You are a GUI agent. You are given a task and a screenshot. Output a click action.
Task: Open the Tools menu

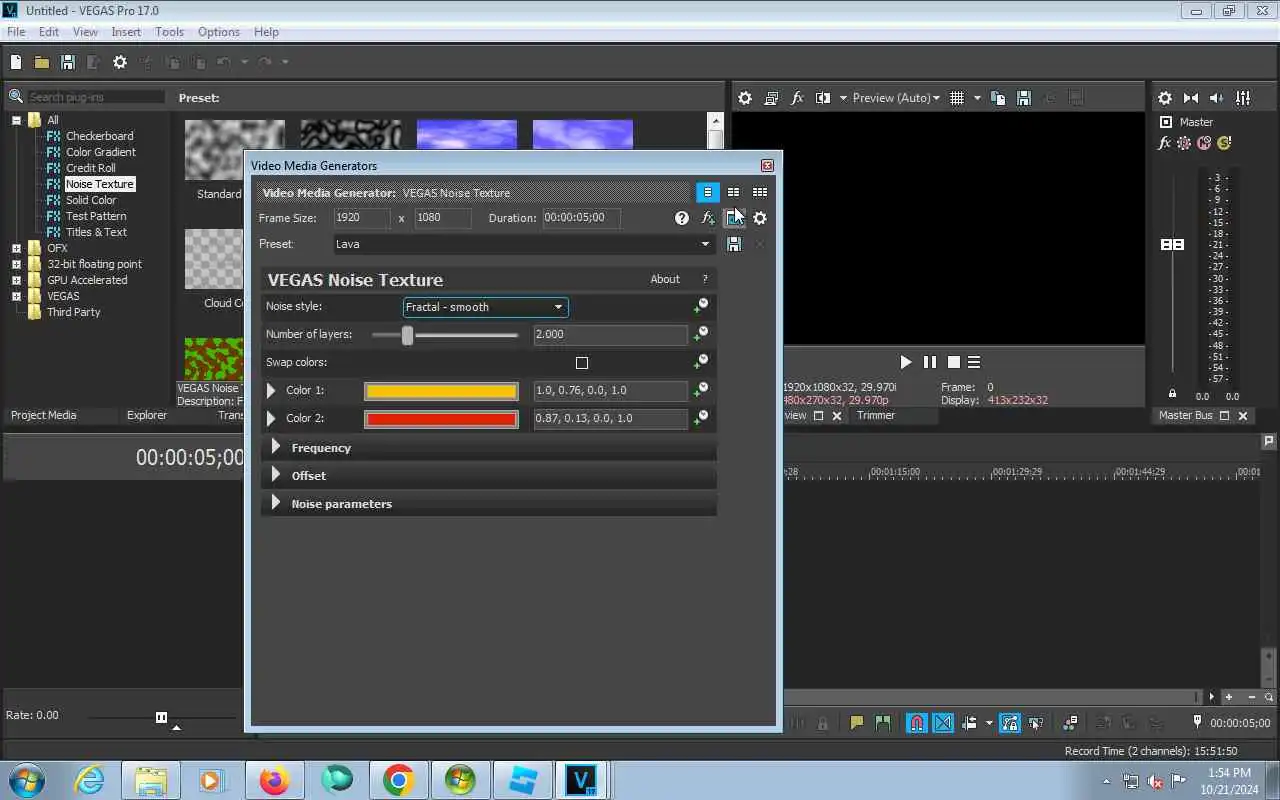point(169,32)
